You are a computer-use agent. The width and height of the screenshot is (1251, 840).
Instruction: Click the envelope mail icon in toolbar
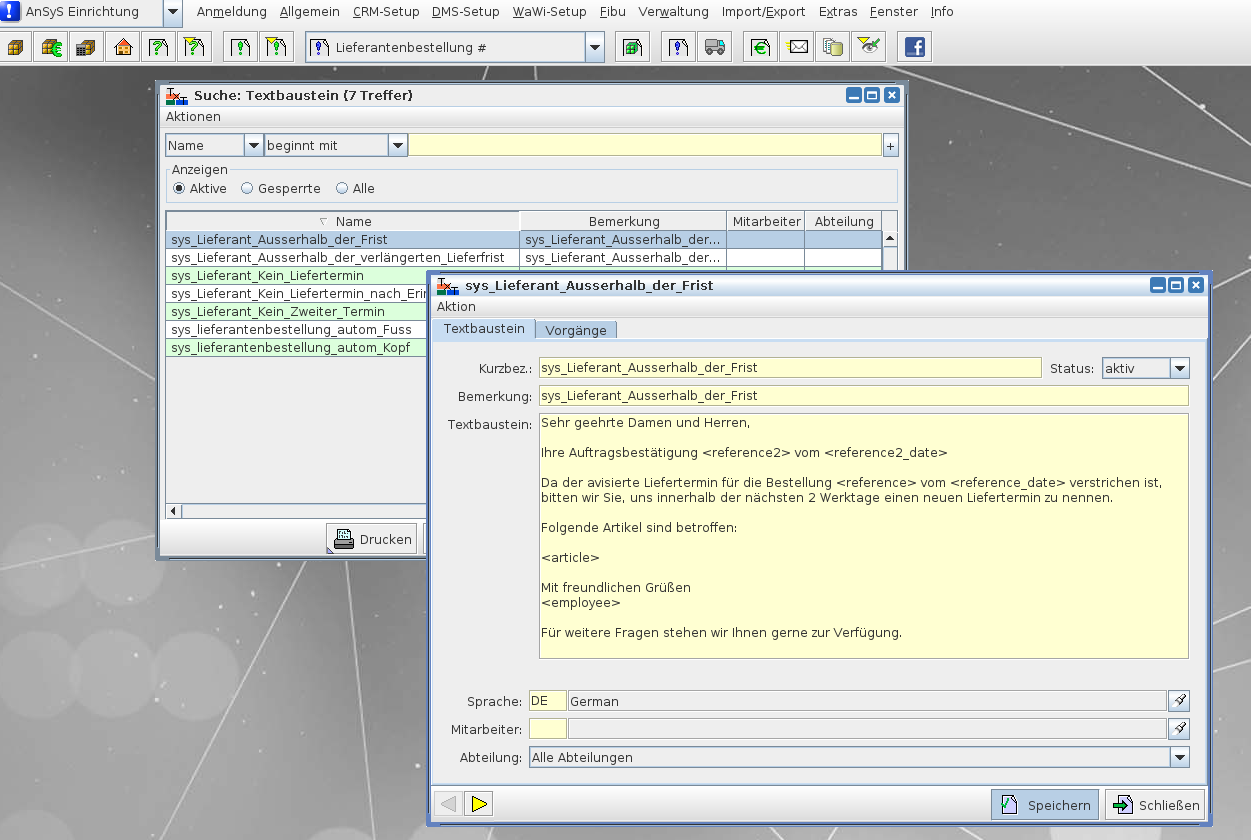coord(798,47)
